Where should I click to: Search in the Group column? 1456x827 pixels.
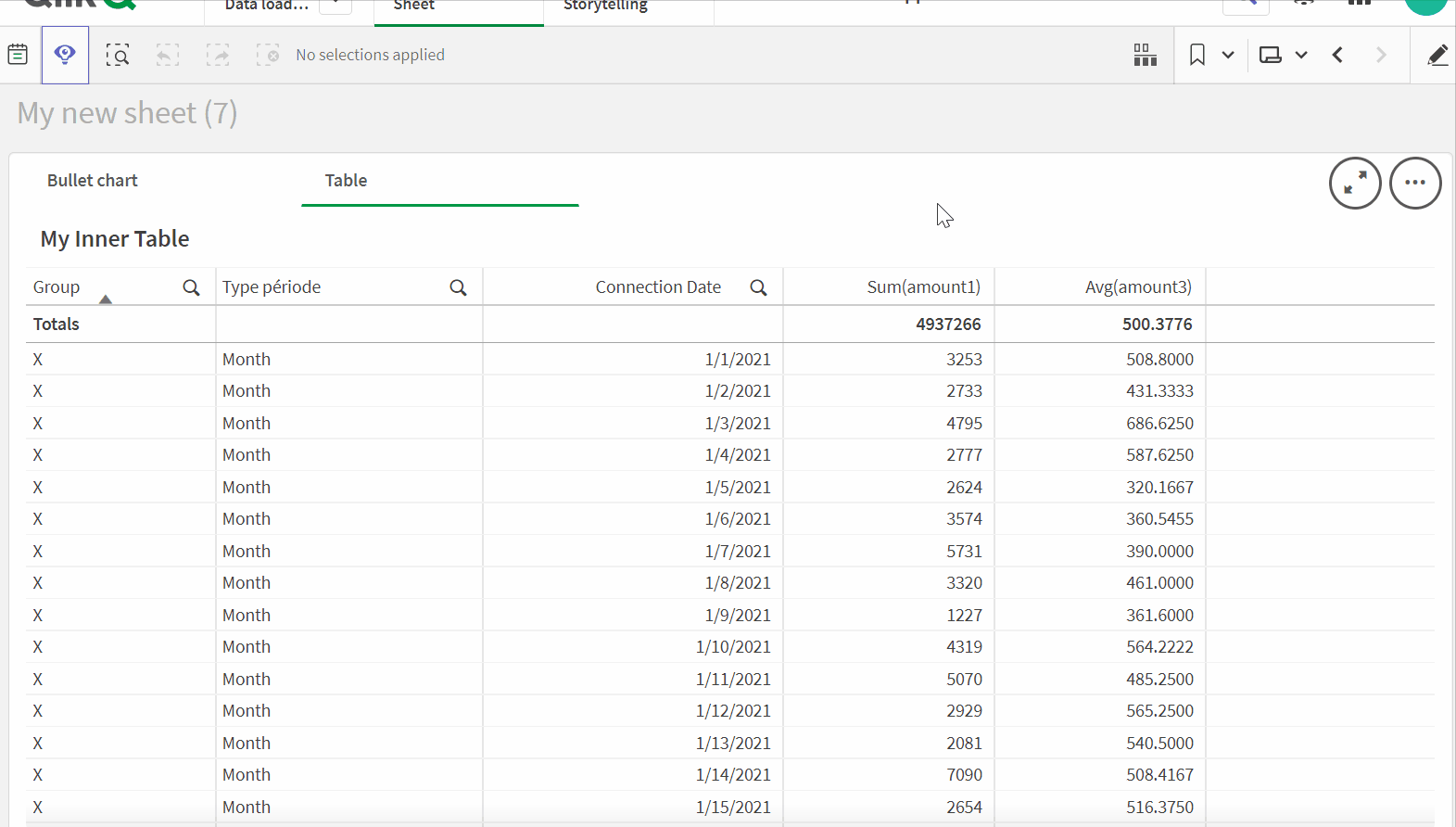pos(191,287)
